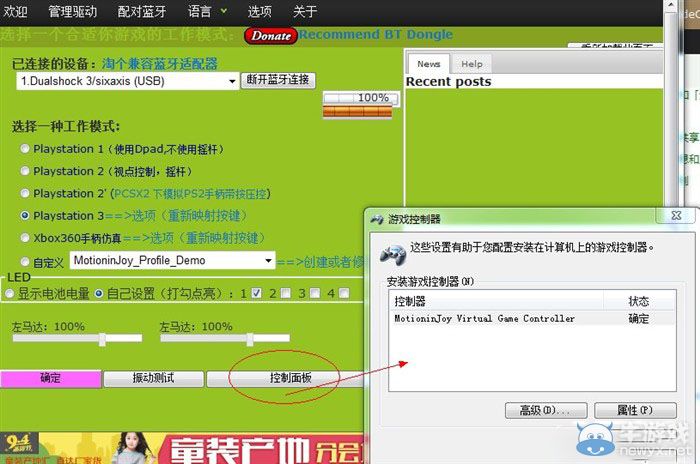Viewport: 700px width, 464px height.
Task: Open the 关于 menu
Action: (305, 11)
